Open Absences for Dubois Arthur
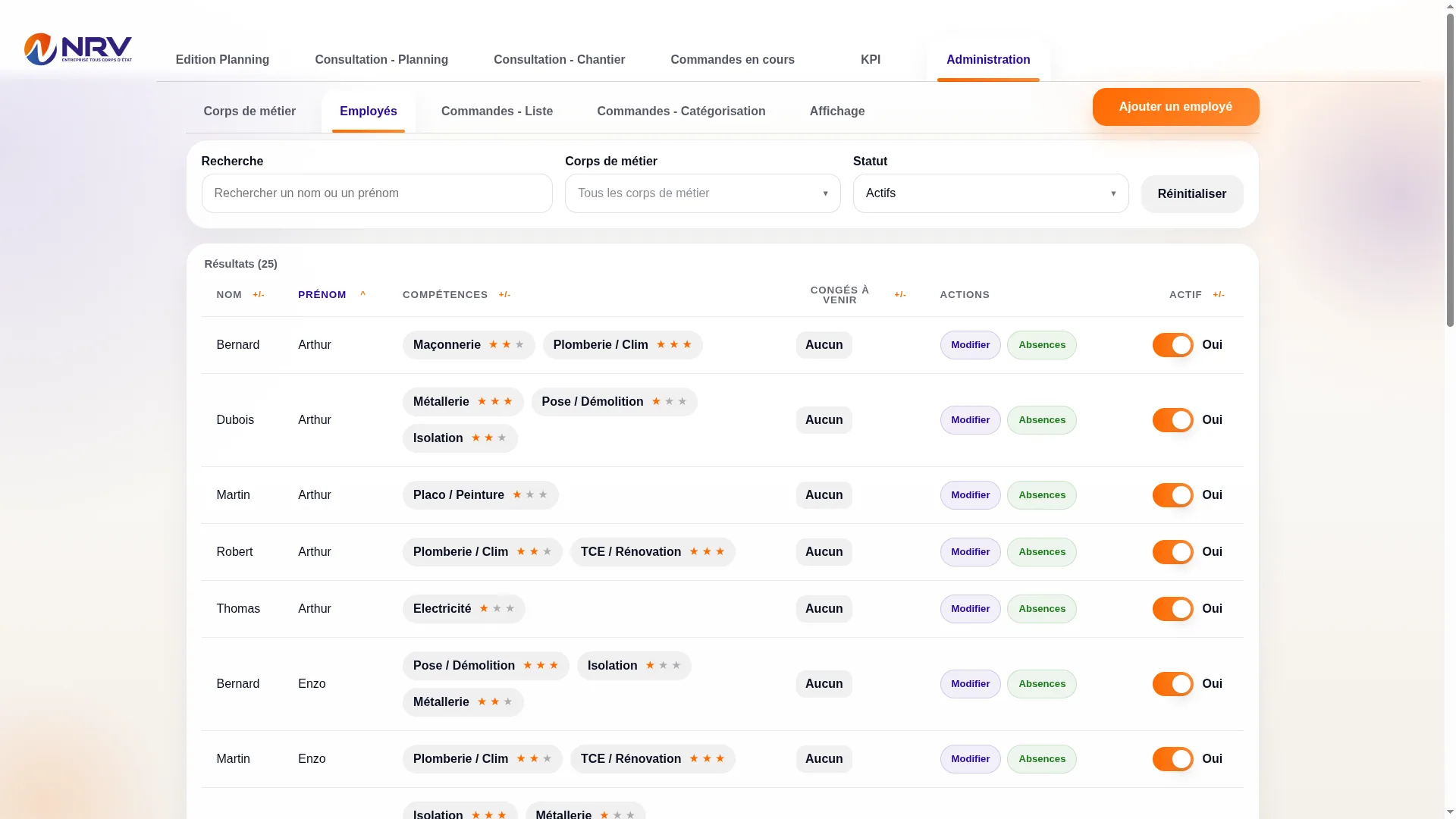This screenshot has height=819, width=1456. pos(1042,420)
